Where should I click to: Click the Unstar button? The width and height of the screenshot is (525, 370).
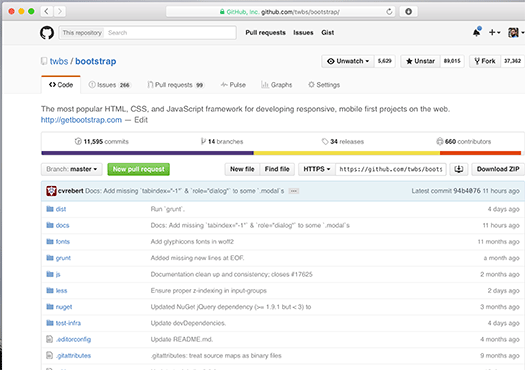[x=420, y=61]
